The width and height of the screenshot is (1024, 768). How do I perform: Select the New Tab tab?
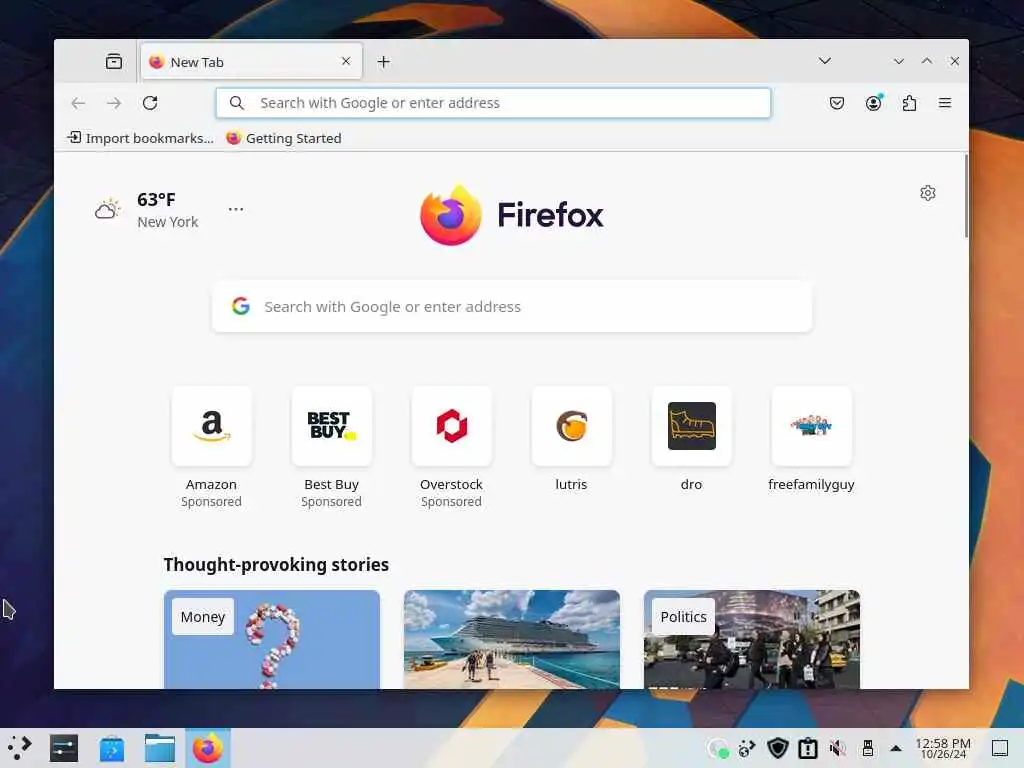click(251, 61)
